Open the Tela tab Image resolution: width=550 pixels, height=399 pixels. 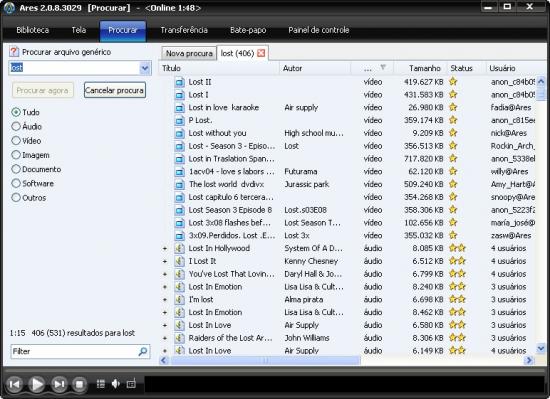[79, 30]
